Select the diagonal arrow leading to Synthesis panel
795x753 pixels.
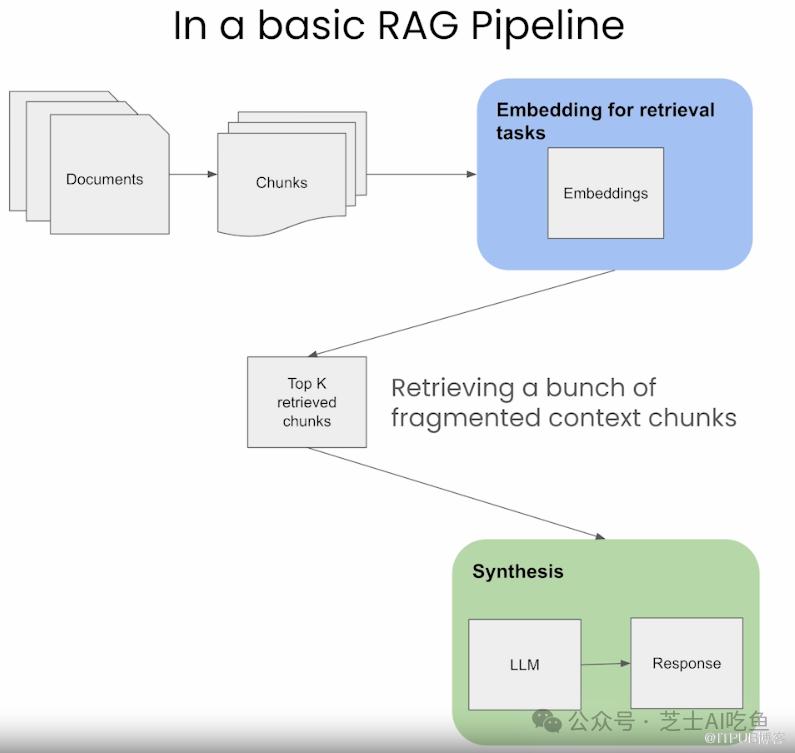click(456, 493)
